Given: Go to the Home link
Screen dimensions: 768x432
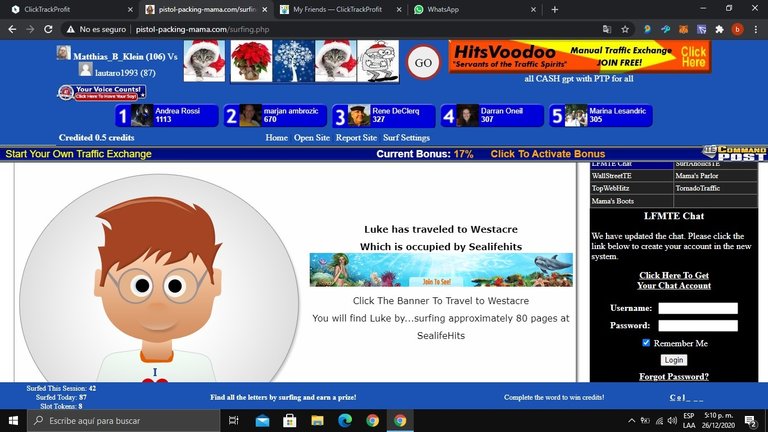Looking at the screenshot, I should [276, 138].
